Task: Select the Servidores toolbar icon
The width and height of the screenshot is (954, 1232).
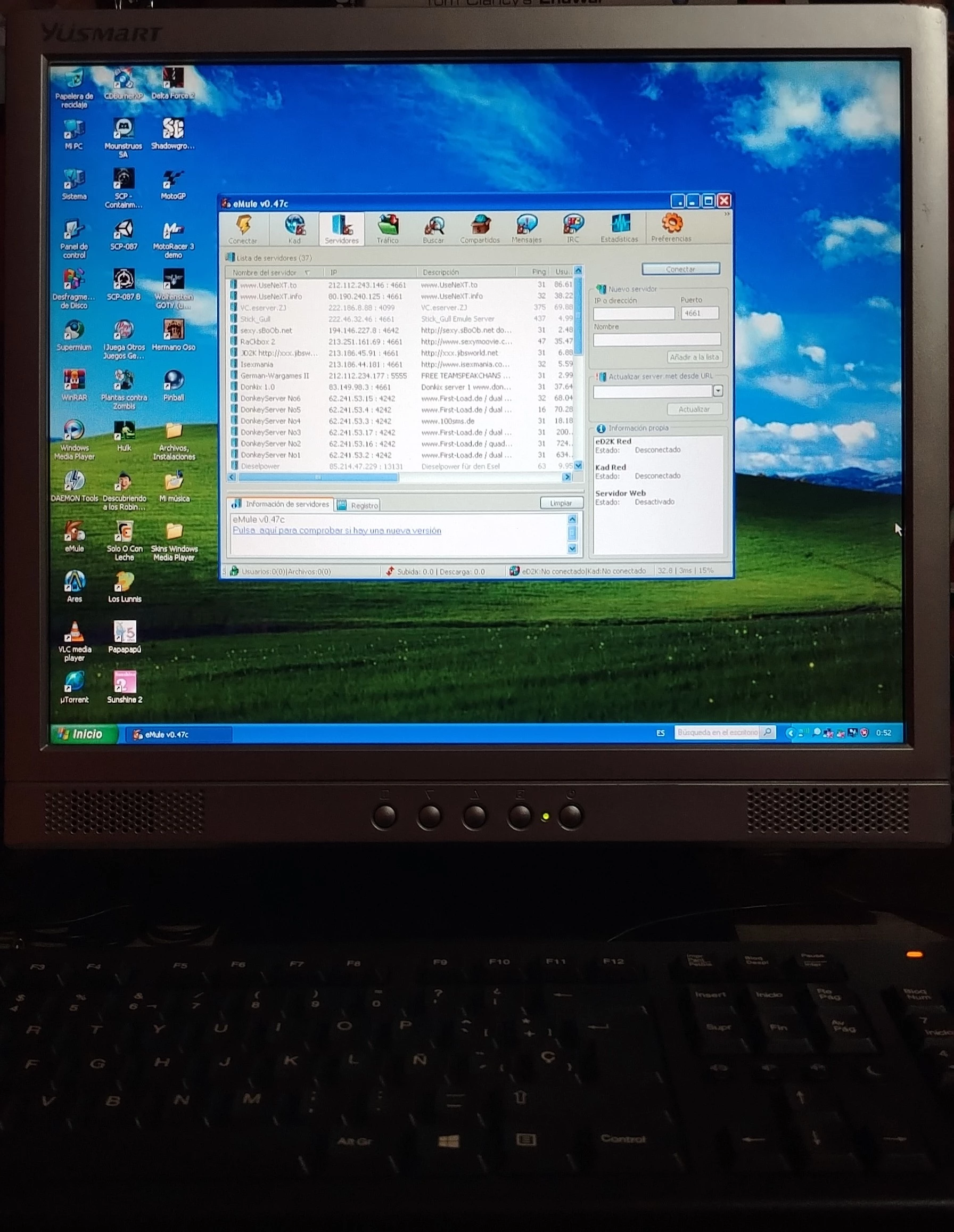Action: pyautogui.click(x=342, y=228)
